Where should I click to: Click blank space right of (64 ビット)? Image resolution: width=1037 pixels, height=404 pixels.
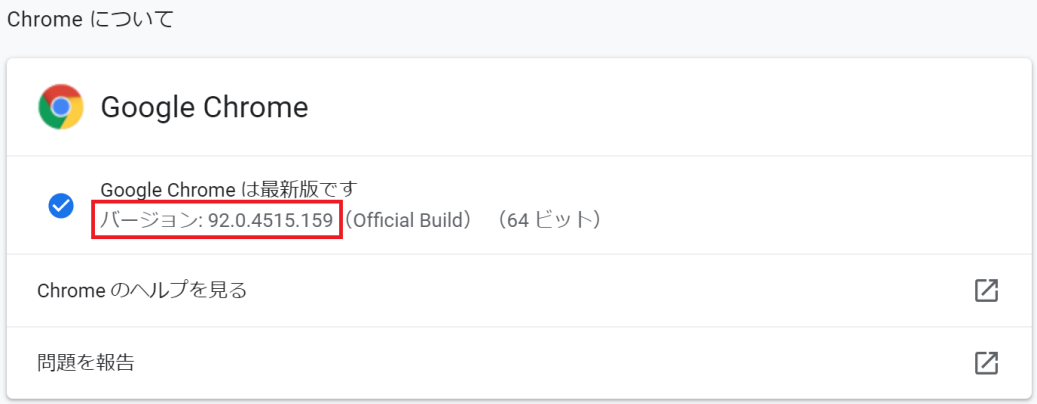click(800, 219)
